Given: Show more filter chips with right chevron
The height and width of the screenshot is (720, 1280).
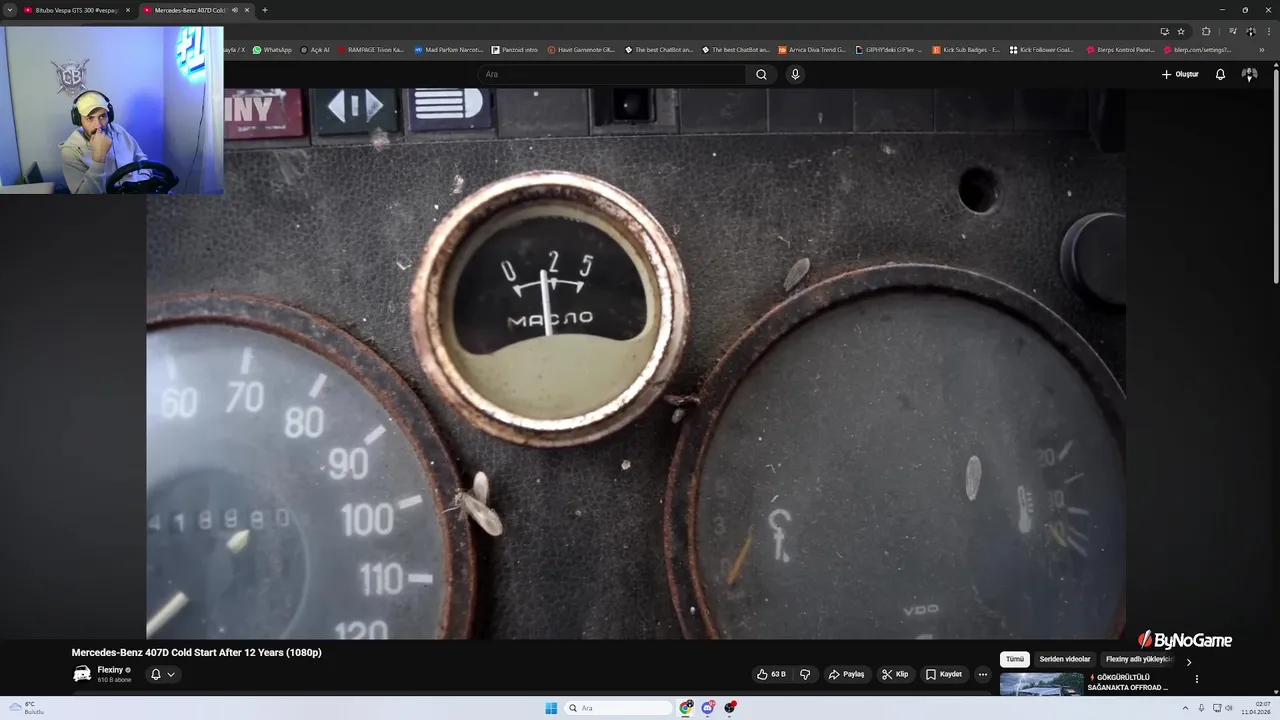Looking at the screenshot, I should [1189, 661].
